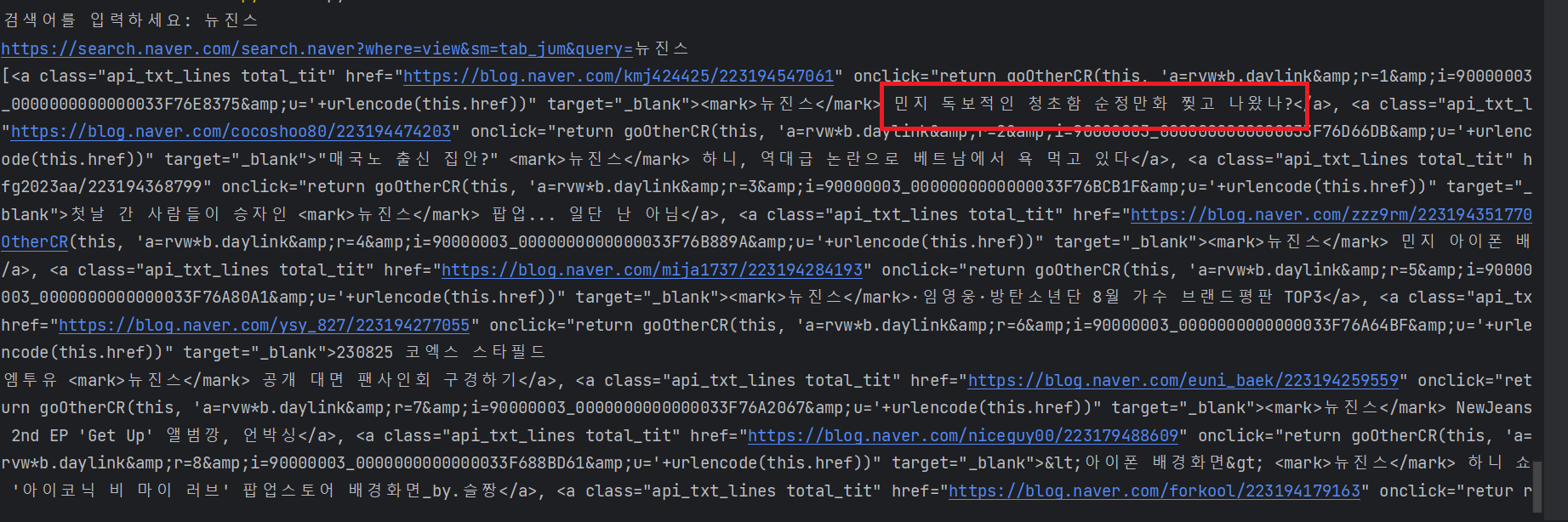
Task: Open the blog link euni_baek/223194259559
Action: (x=1183, y=381)
